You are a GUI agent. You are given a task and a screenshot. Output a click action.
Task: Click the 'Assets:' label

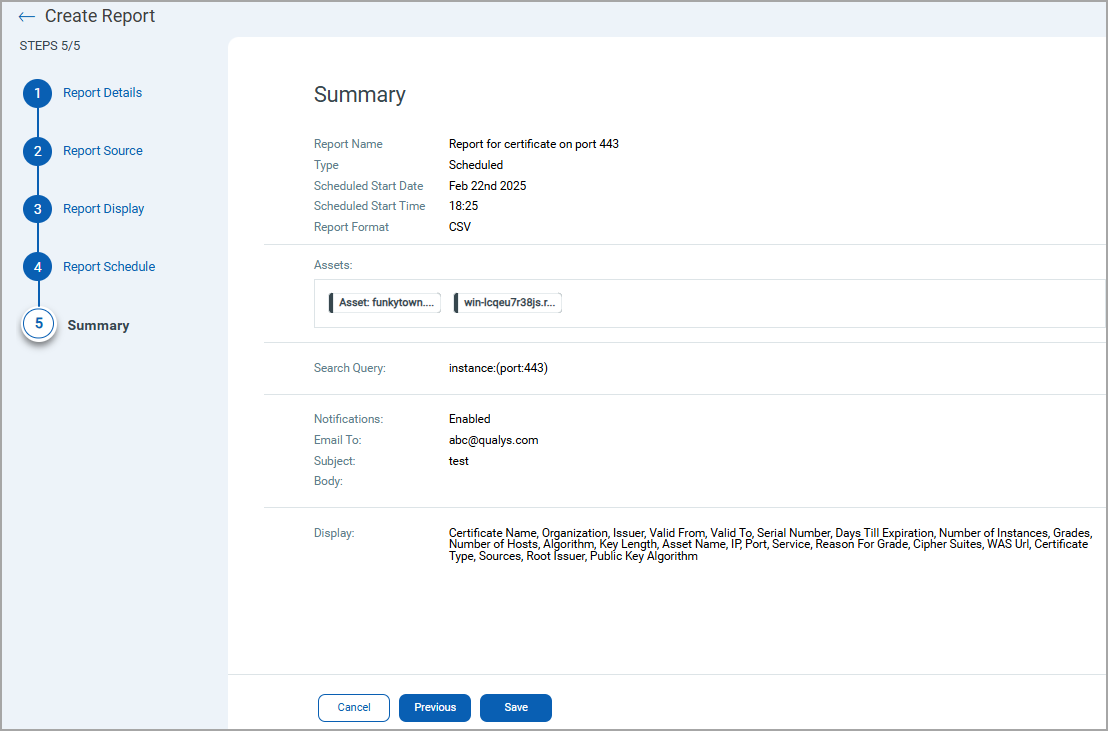point(333,265)
